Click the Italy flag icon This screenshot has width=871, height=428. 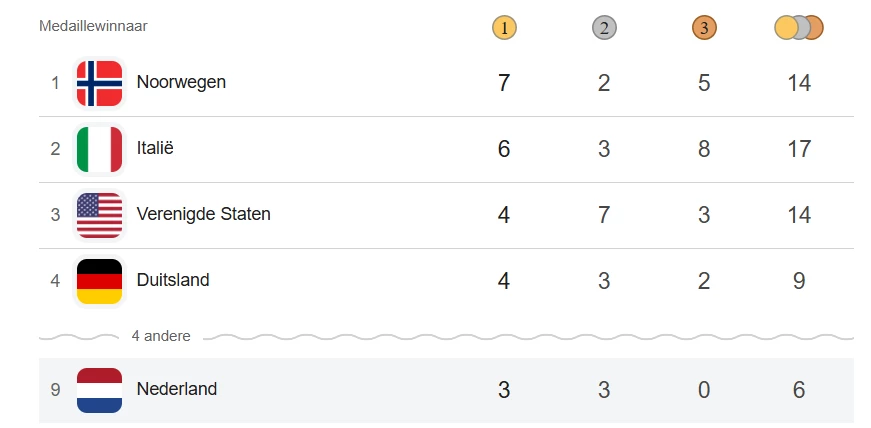pos(99,149)
